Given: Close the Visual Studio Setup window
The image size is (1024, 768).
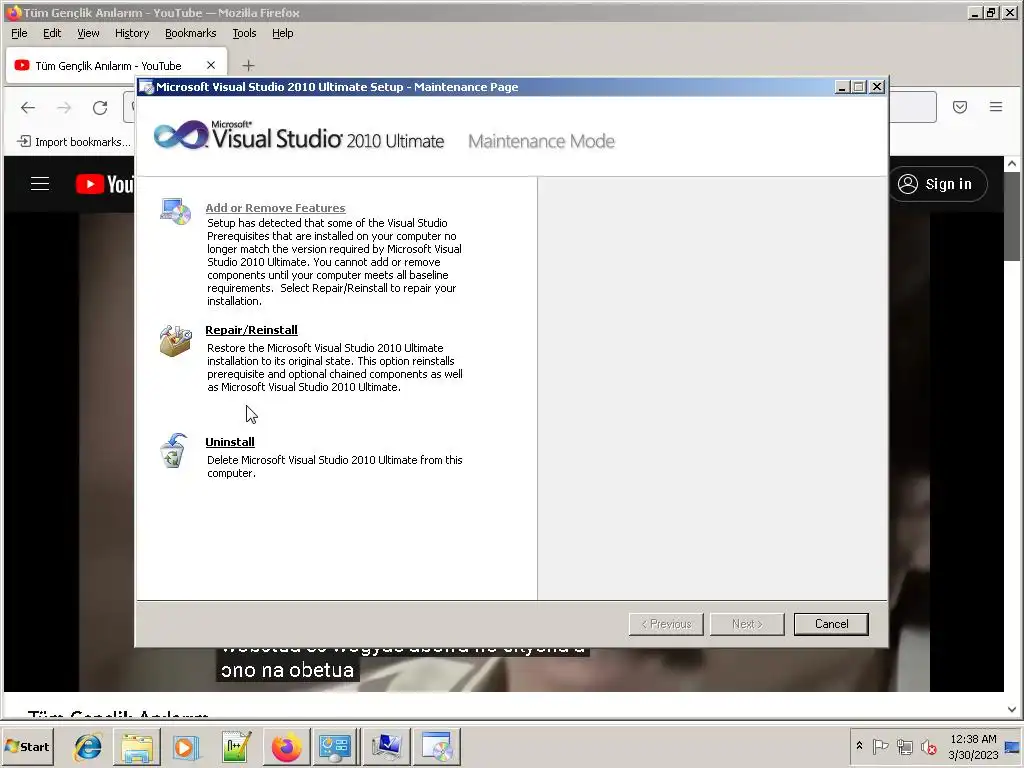Looking at the screenshot, I should pyautogui.click(x=877, y=87).
